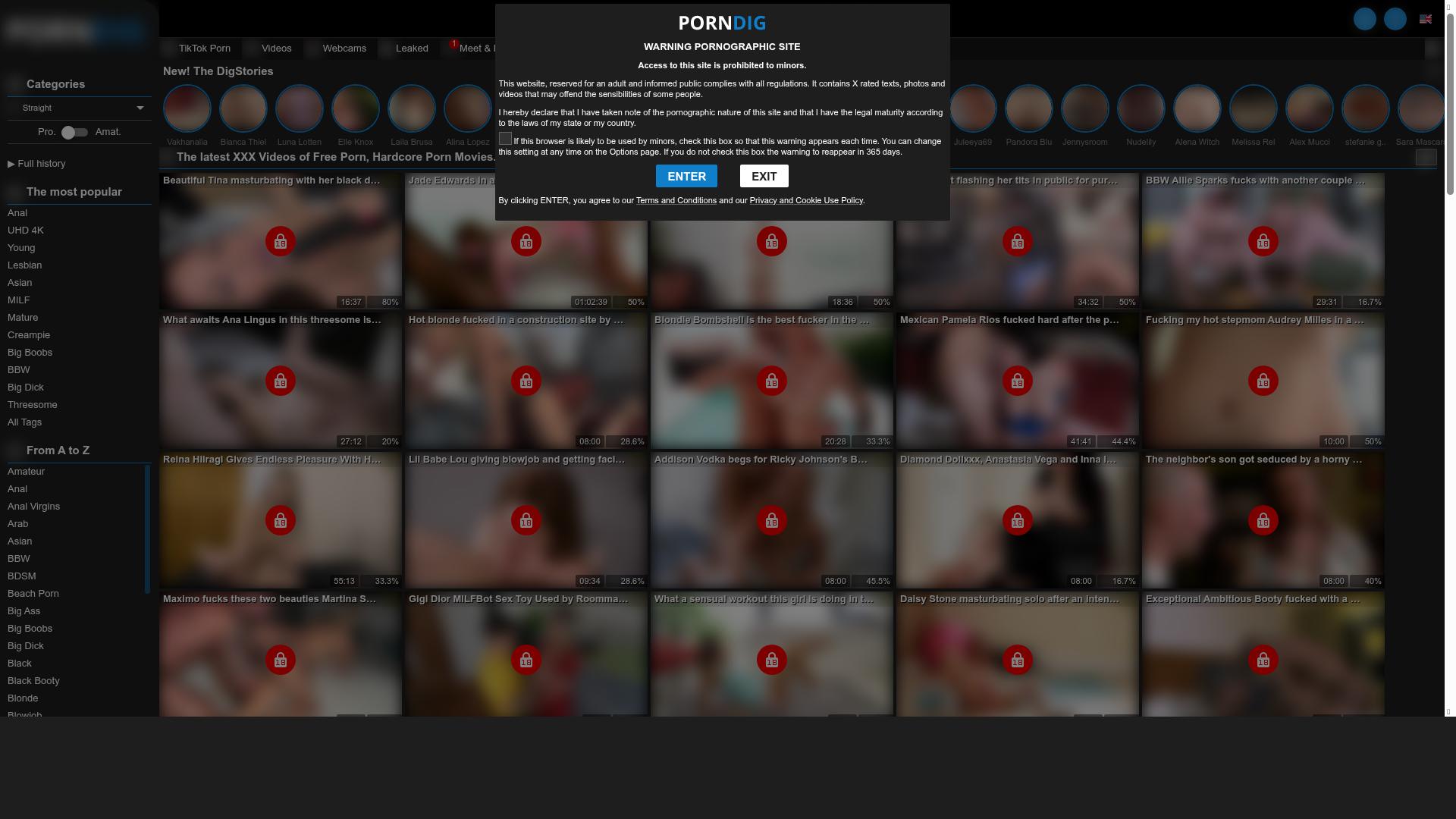Open the Terms and Conditions link

pos(676,200)
